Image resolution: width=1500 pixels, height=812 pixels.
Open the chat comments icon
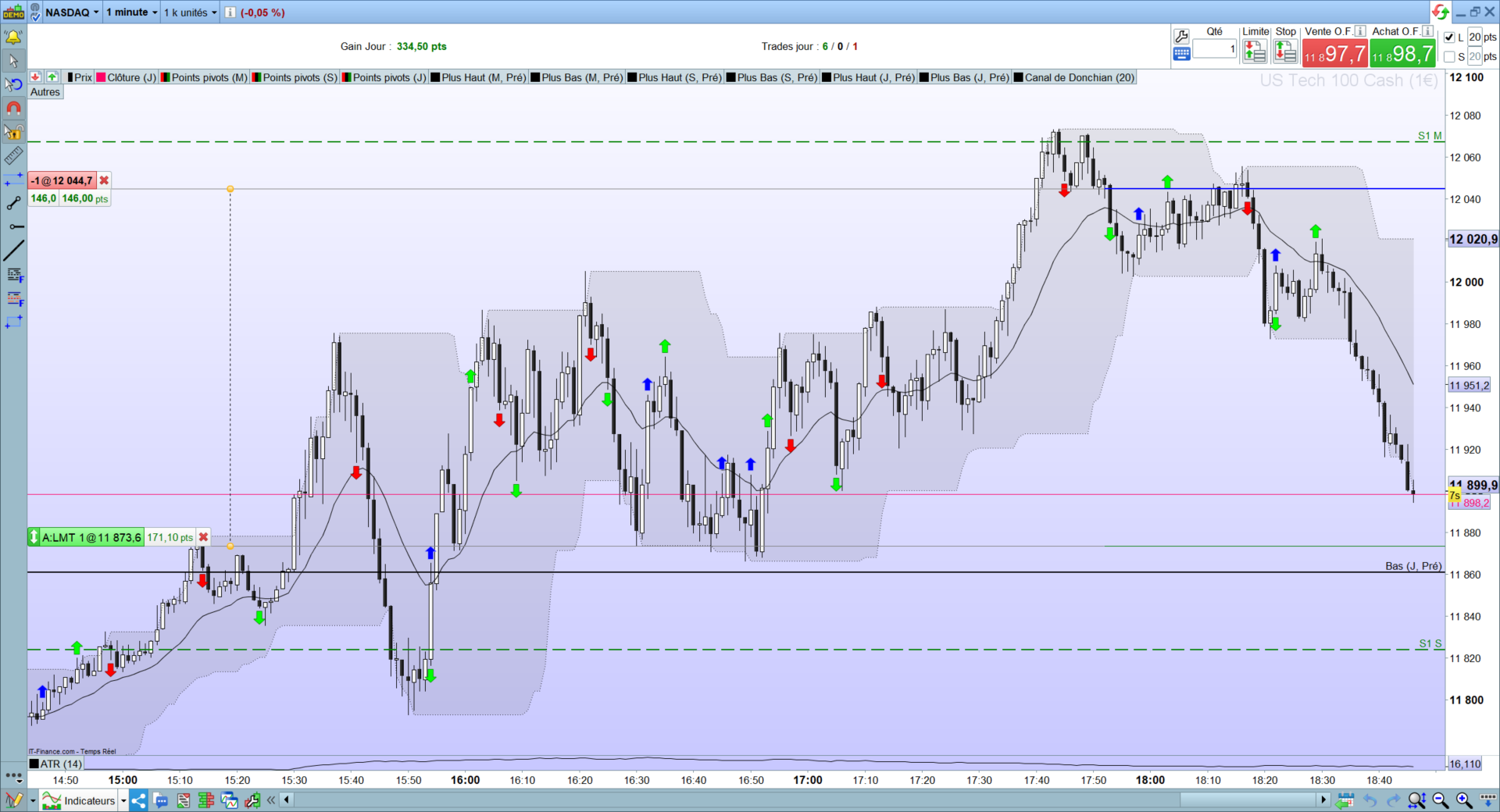[x=161, y=800]
